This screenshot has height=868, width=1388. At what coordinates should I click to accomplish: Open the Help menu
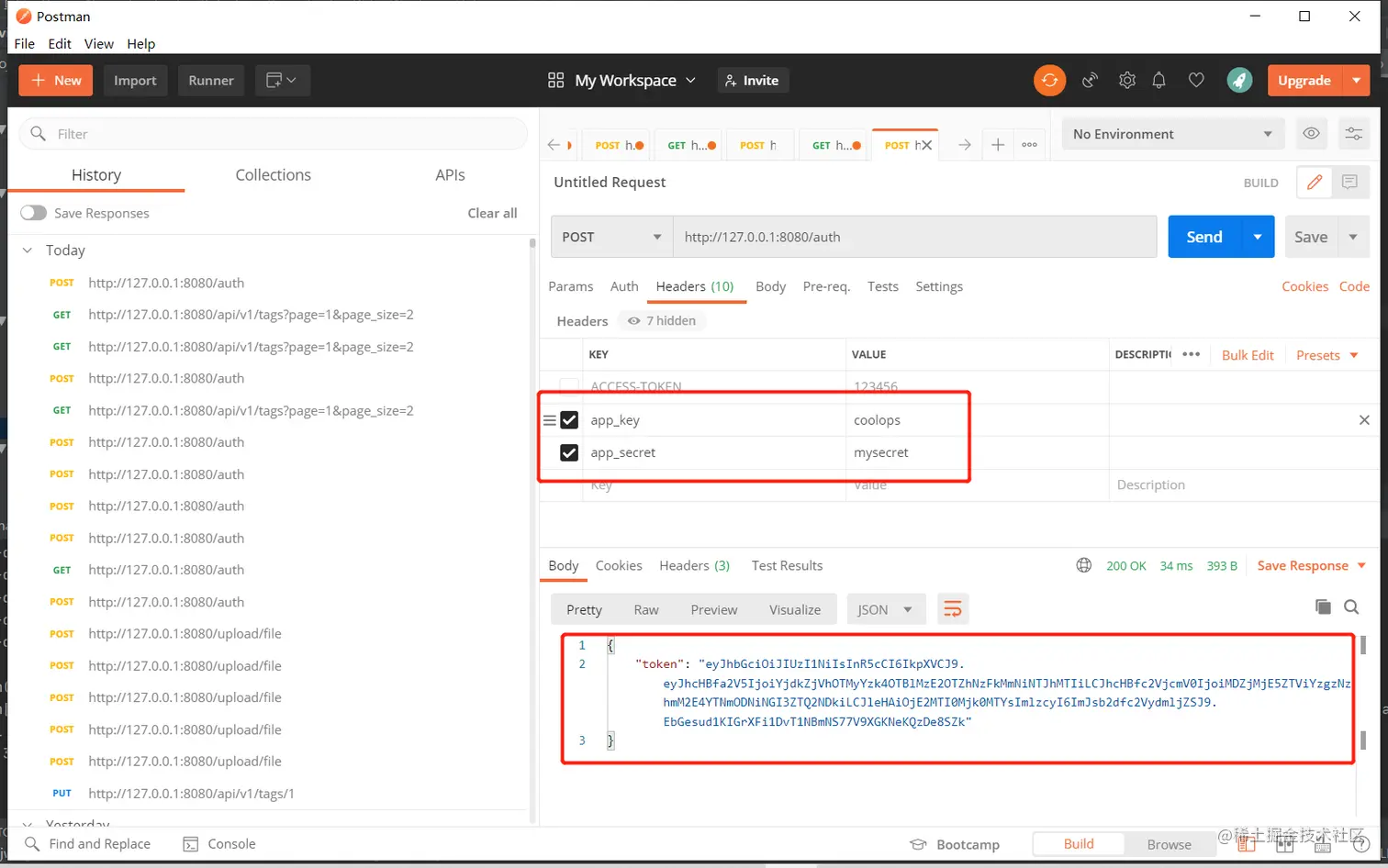pos(141,43)
